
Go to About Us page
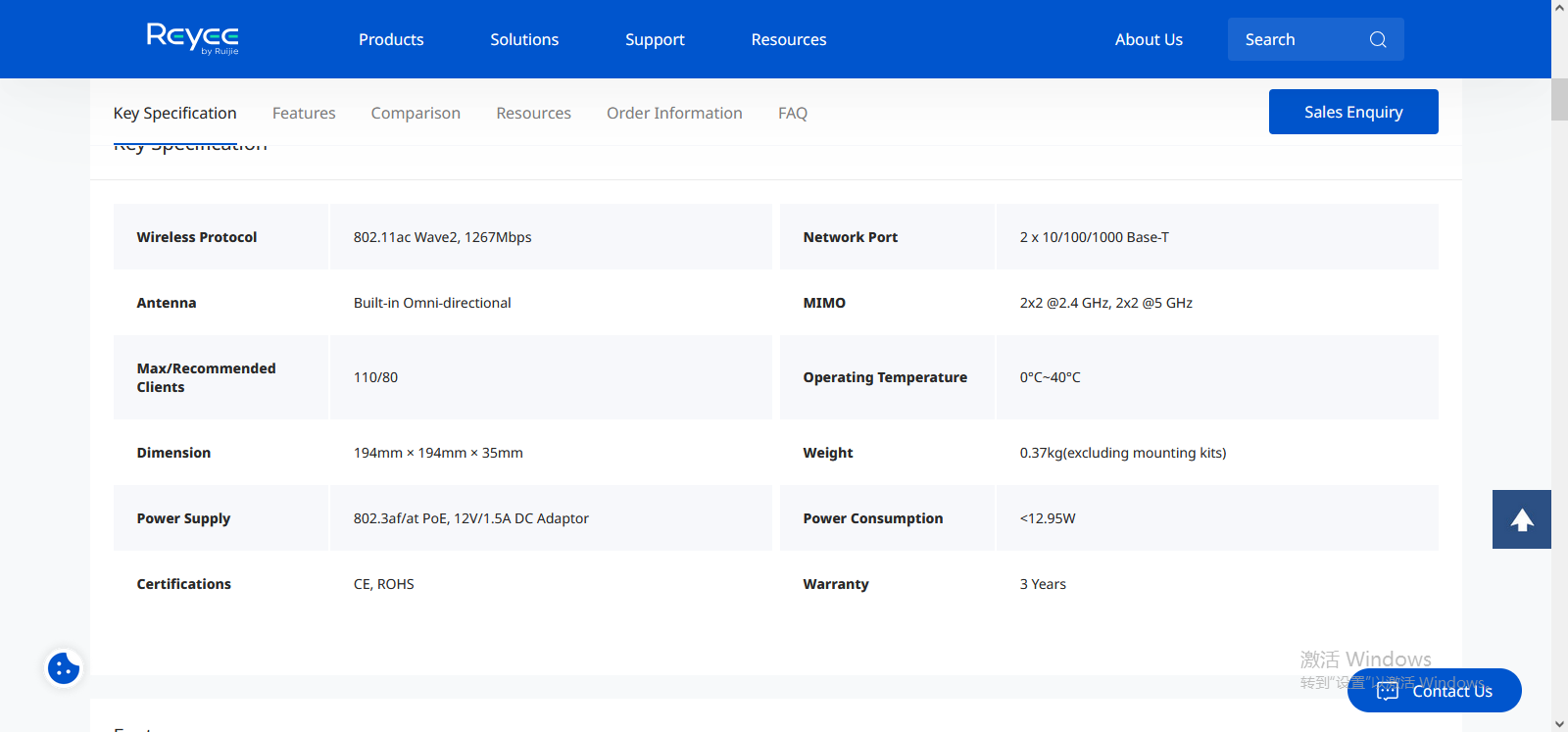tap(1149, 39)
